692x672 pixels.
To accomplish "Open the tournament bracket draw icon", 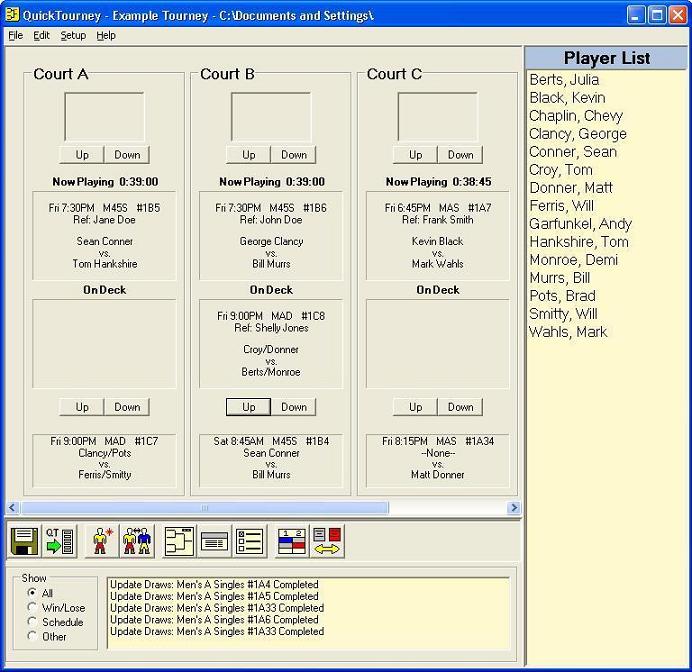I will [x=179, y=541].
